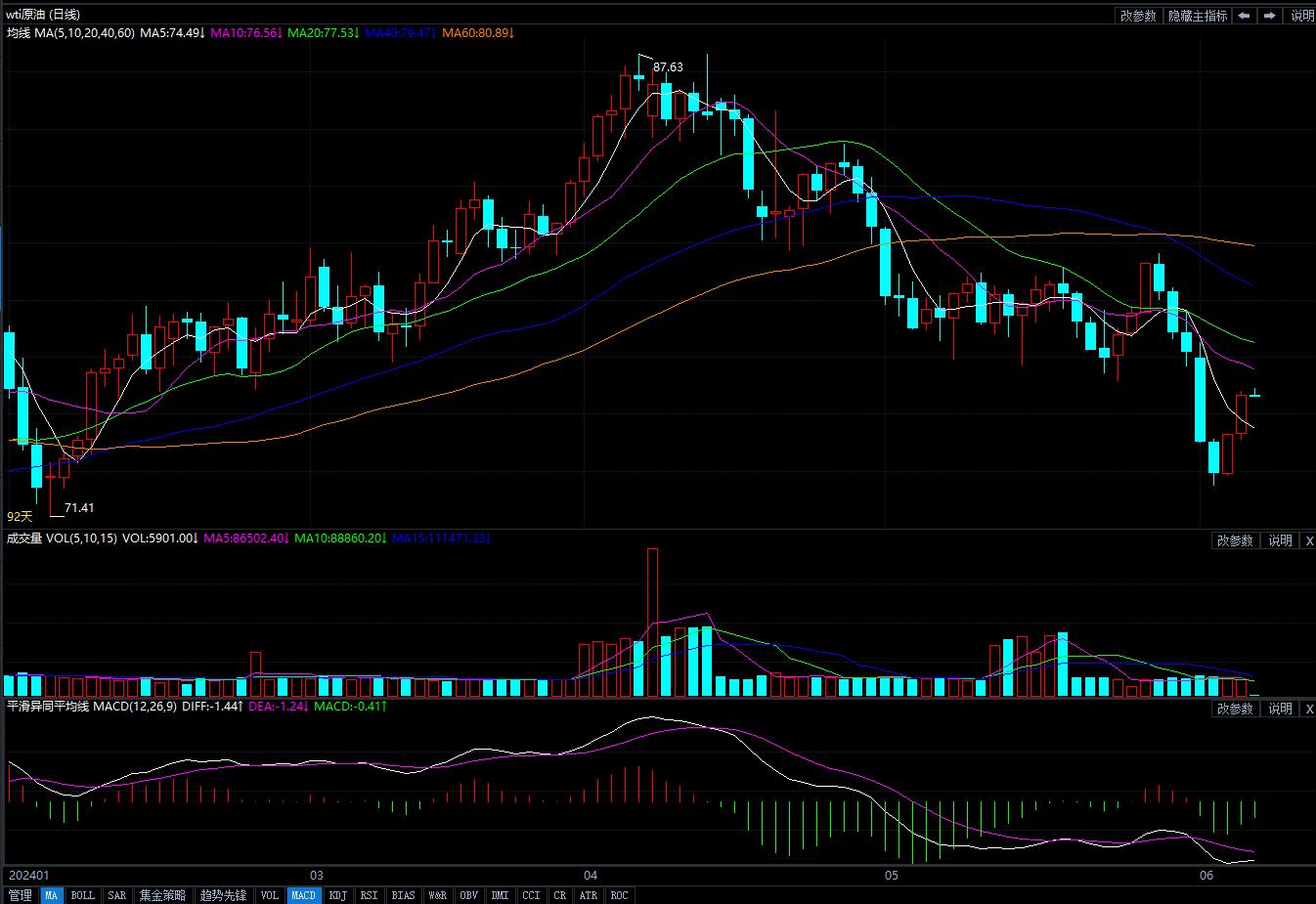Click the VOL:5901.00 value
Viewport: 1316px width, 904px height.
click(160, 538)
